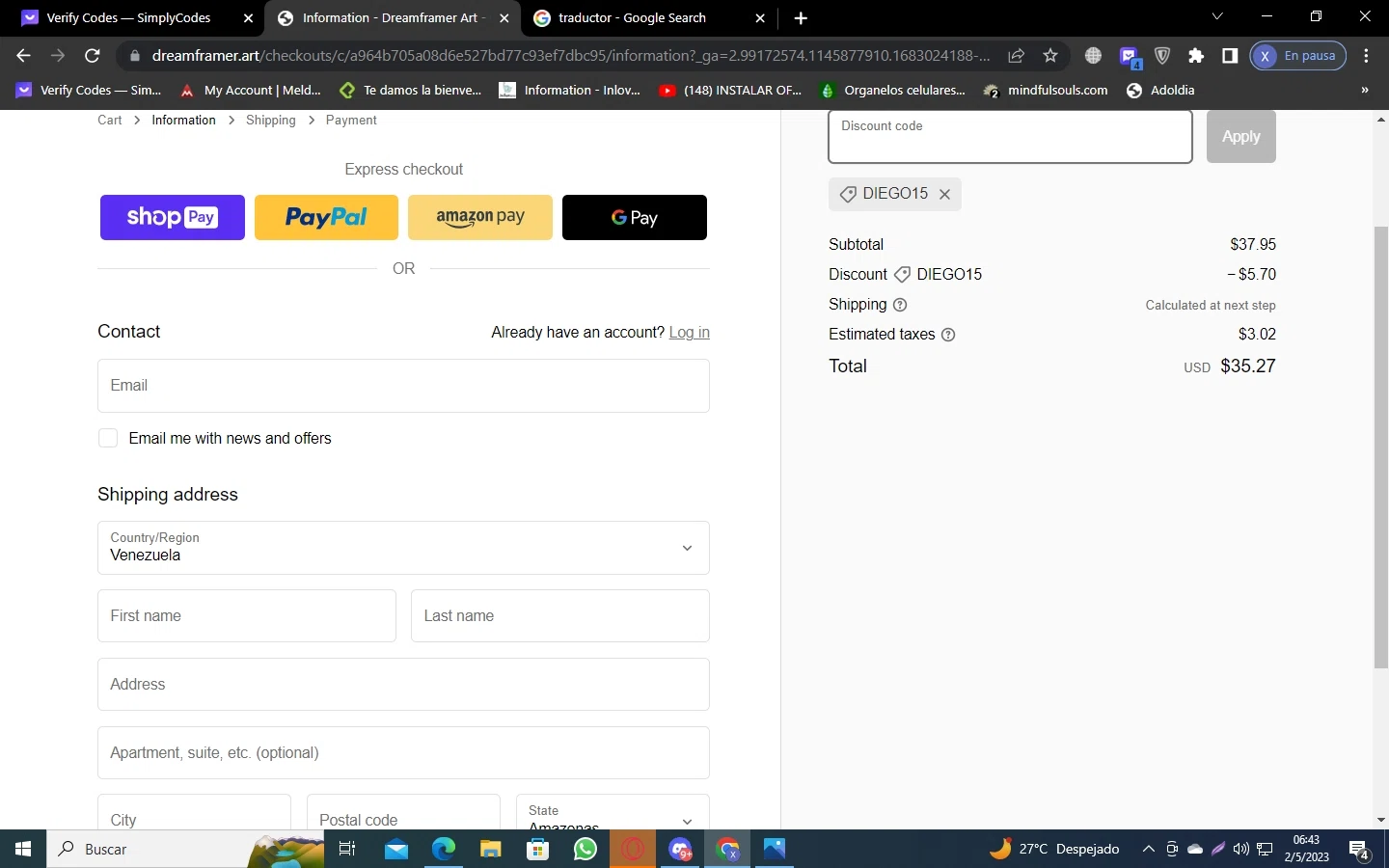The image size is (1389, 868).
Task: Click the First name field
Action: coord(247,615)
